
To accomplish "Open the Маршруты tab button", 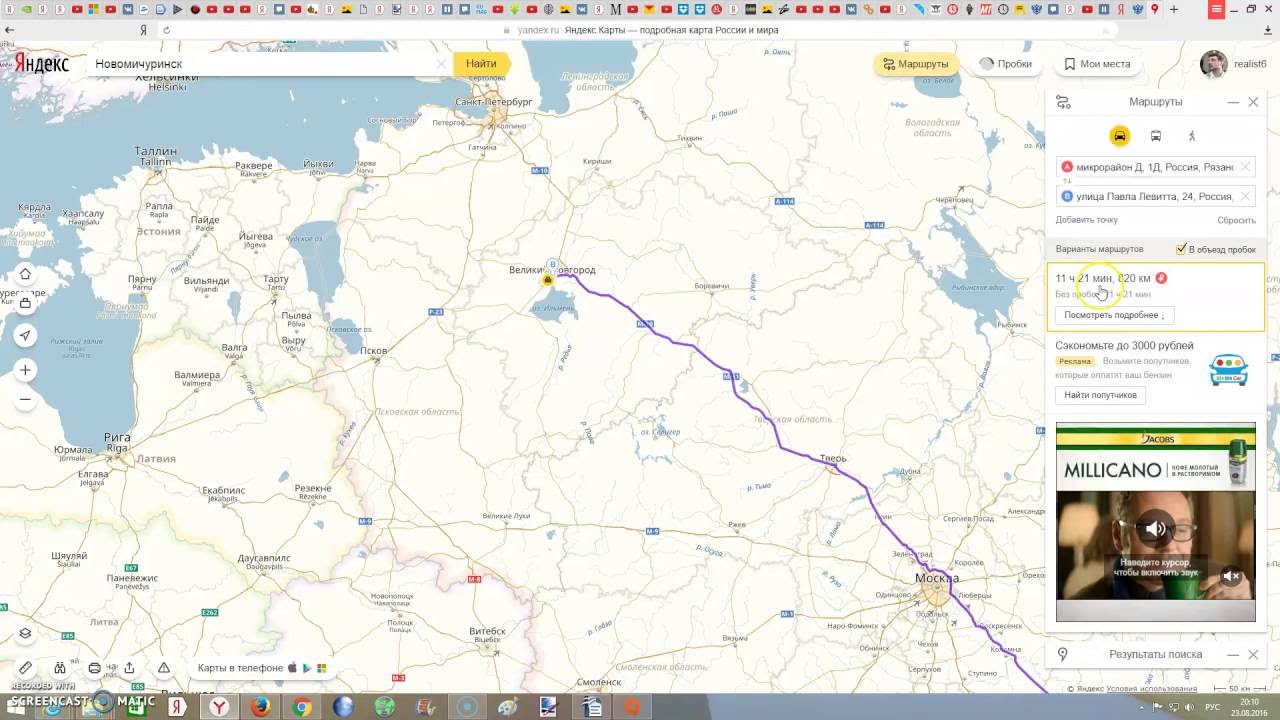I will 915,64.
